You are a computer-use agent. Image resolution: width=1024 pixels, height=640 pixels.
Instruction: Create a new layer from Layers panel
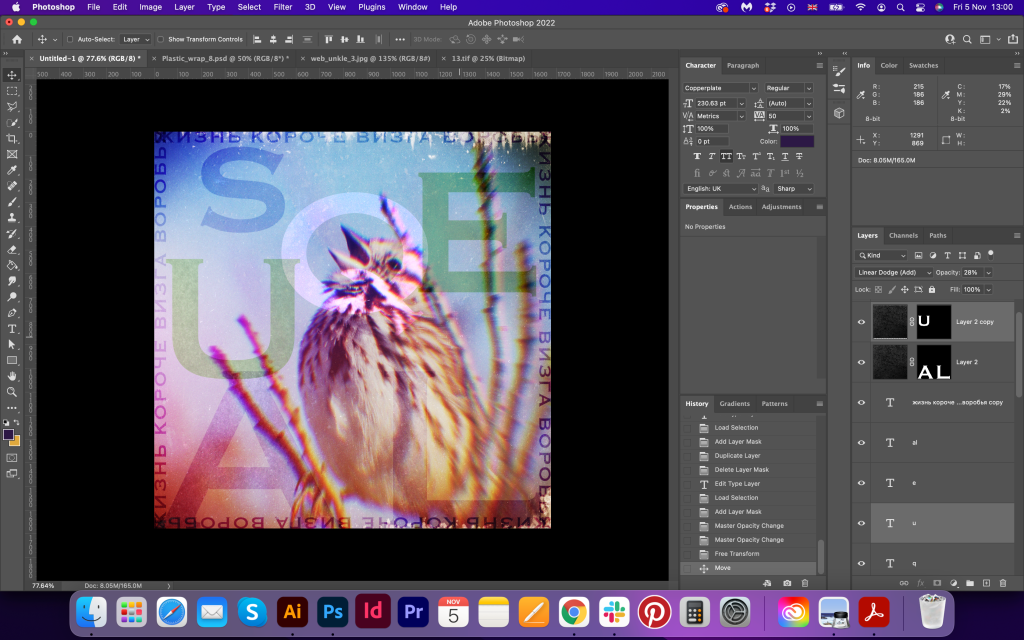tap(986, 582)
